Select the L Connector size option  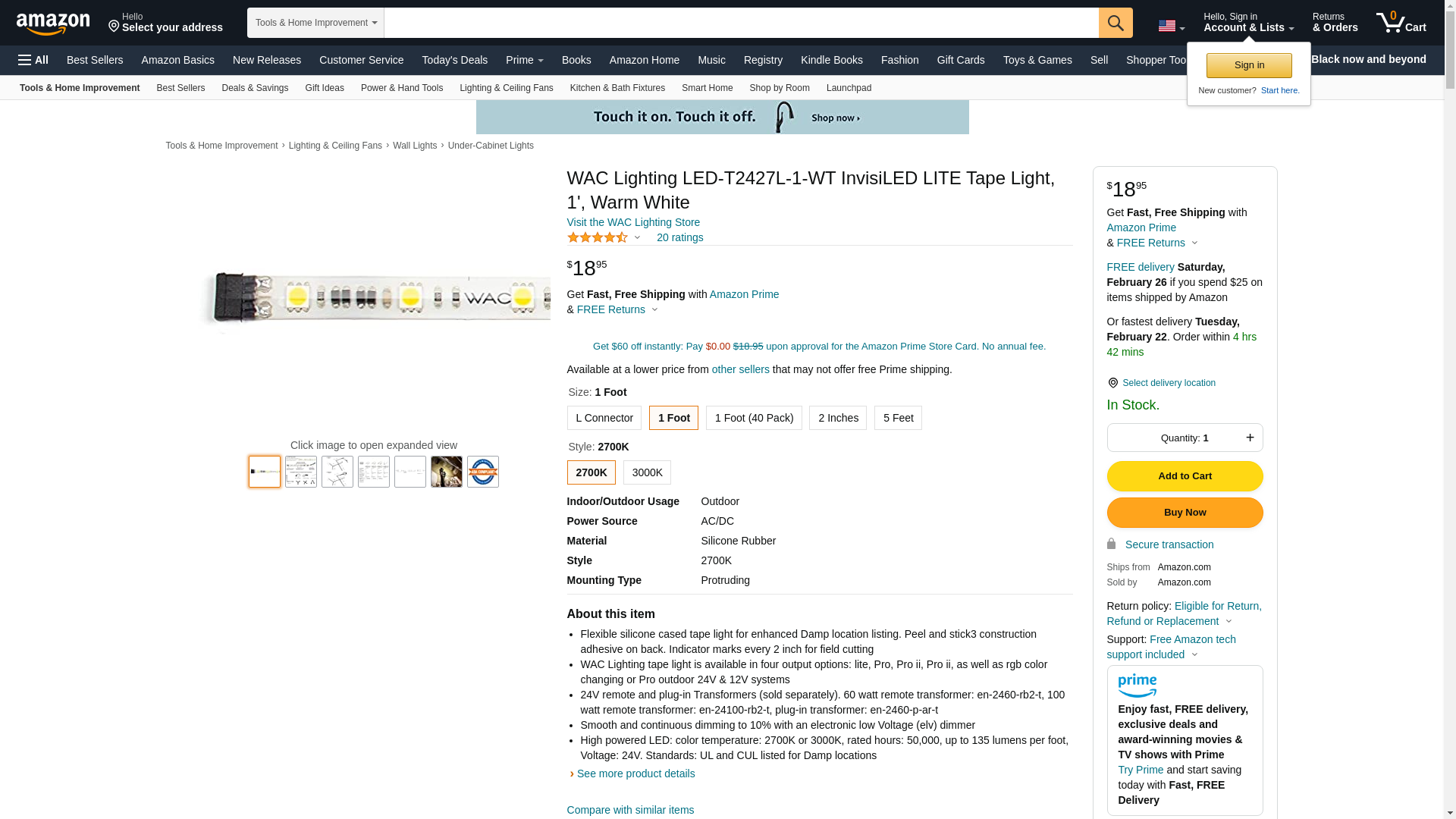click(x=604, y=418)
